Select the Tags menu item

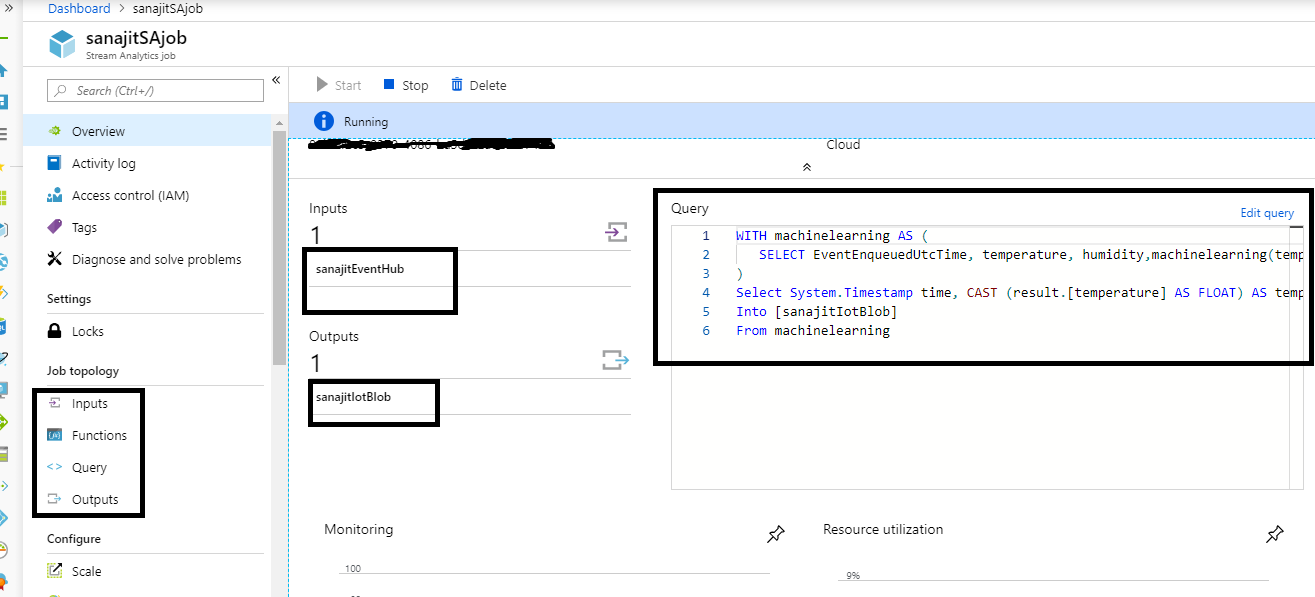point(85,227)
